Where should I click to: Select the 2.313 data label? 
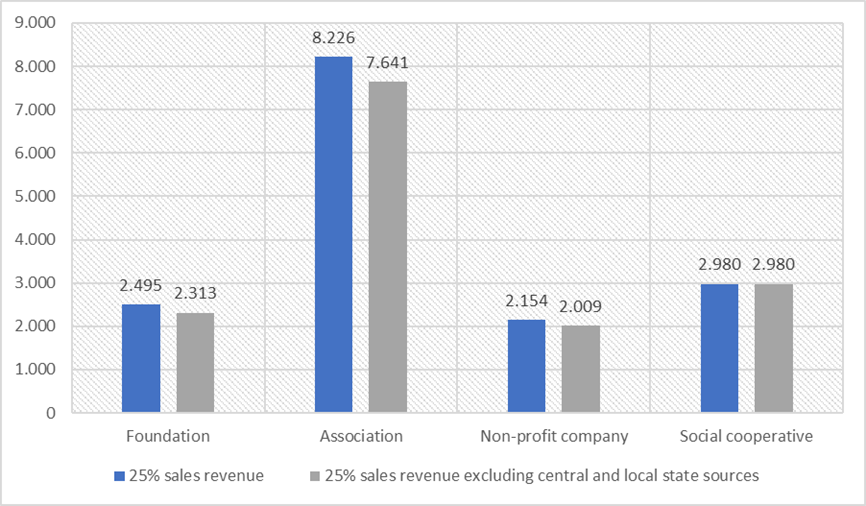[x=195, y=296]
